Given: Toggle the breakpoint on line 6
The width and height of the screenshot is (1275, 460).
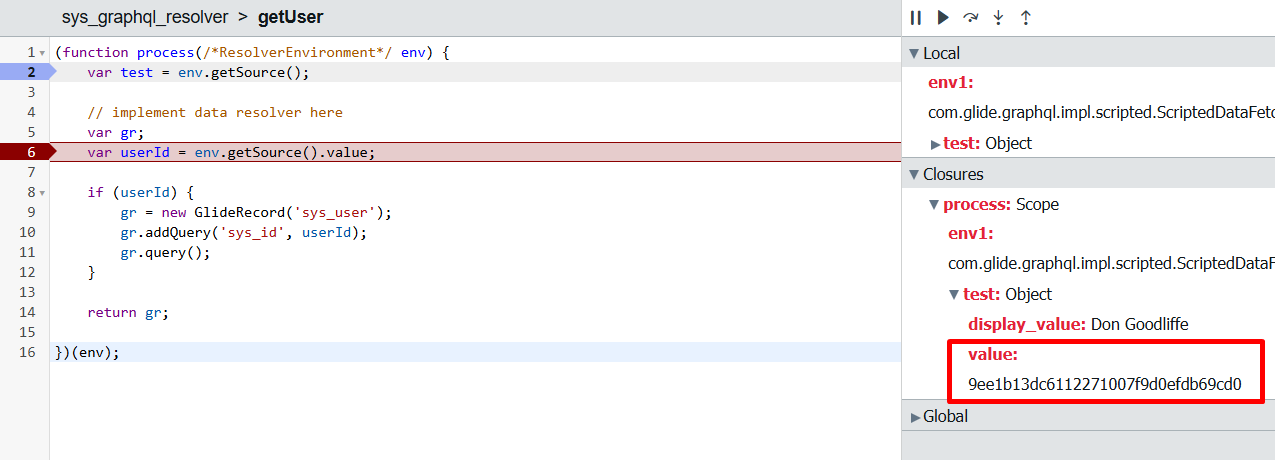Looking at the screenshot, I should tap(24, 152).
